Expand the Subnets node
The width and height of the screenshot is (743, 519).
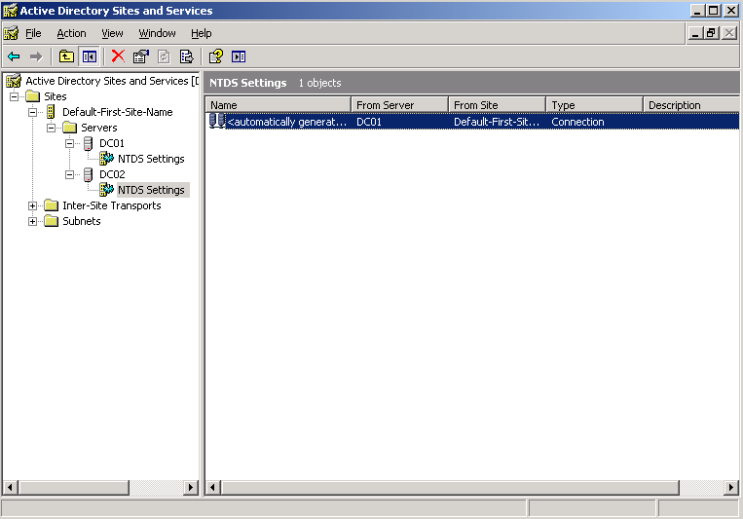coord(32,222)
